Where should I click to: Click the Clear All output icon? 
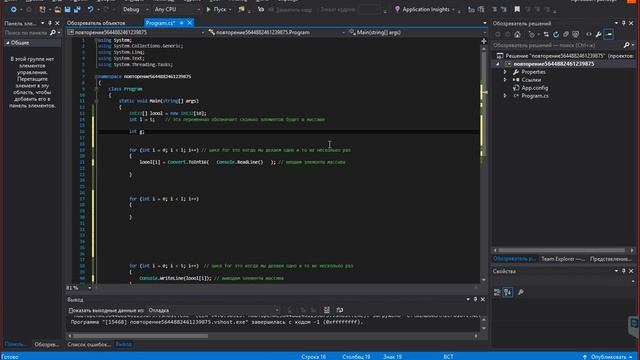tap(326, 310)
